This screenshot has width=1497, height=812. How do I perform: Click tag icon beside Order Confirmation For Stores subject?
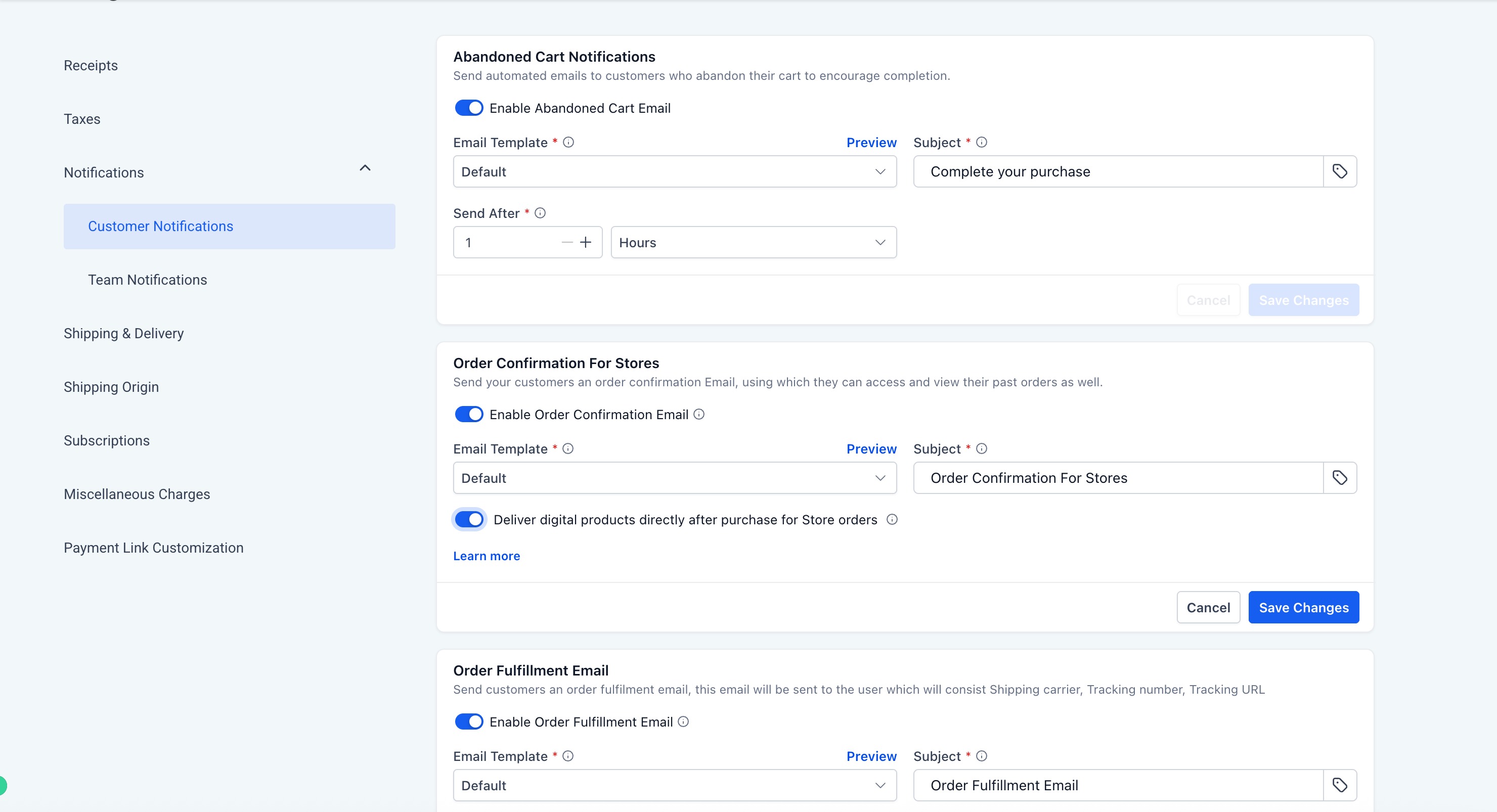(1340, 478)
